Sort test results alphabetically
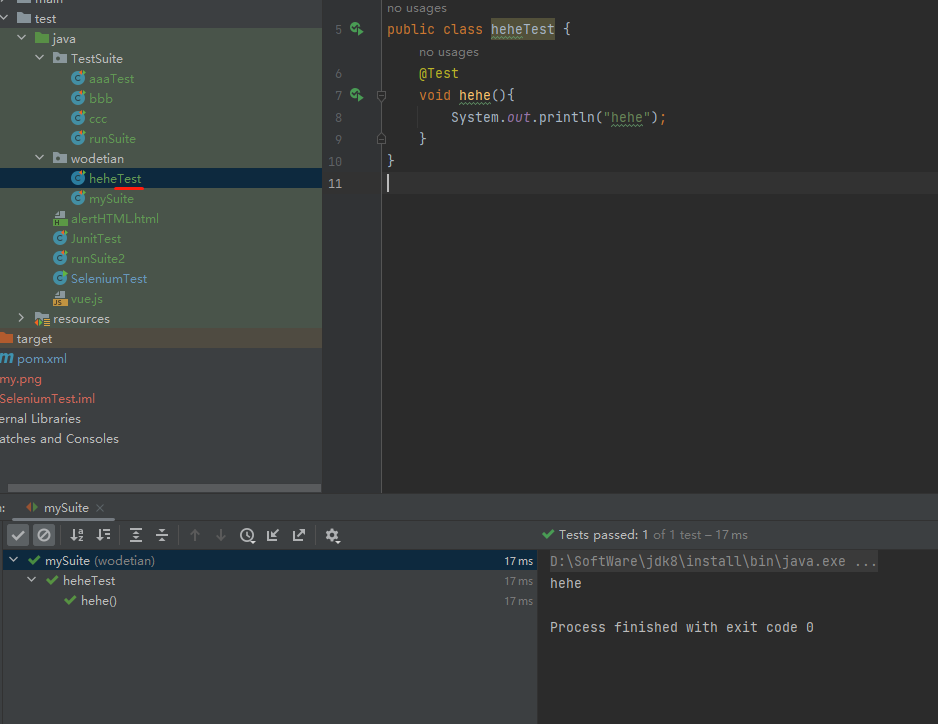Image resolution: width=938 pixels, height=724 pixels. tap(75, 535)
